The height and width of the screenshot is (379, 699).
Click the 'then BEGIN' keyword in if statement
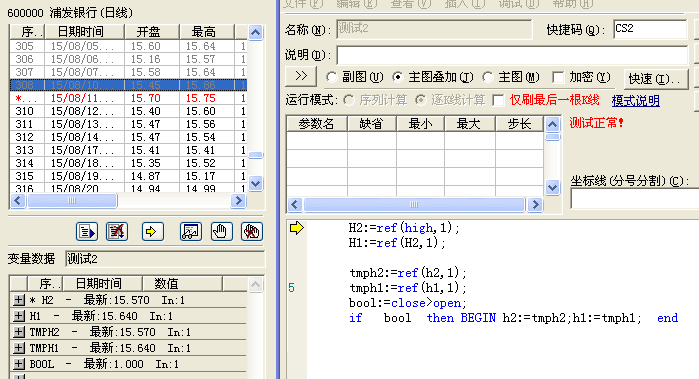(x=461, y=318)
